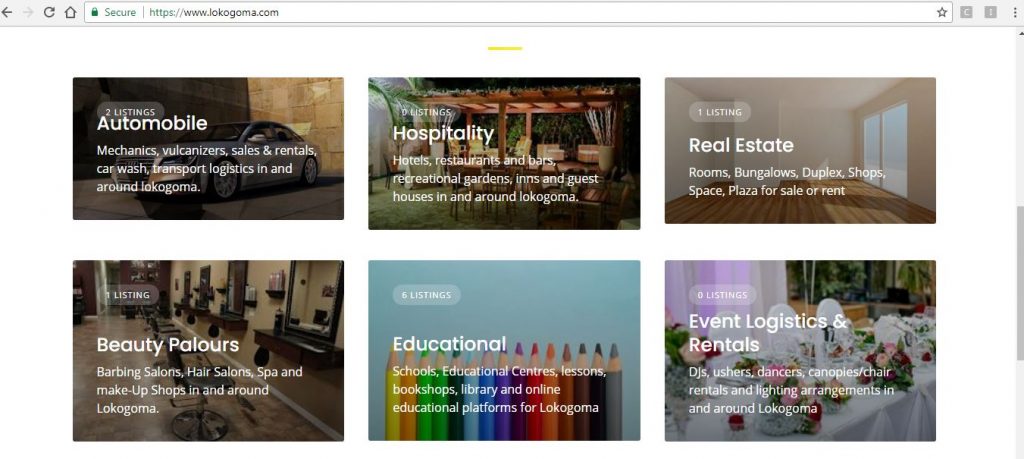Click the lokogoma.com URL address field
Screen dimensions: 1024x459
click(500, 12)
